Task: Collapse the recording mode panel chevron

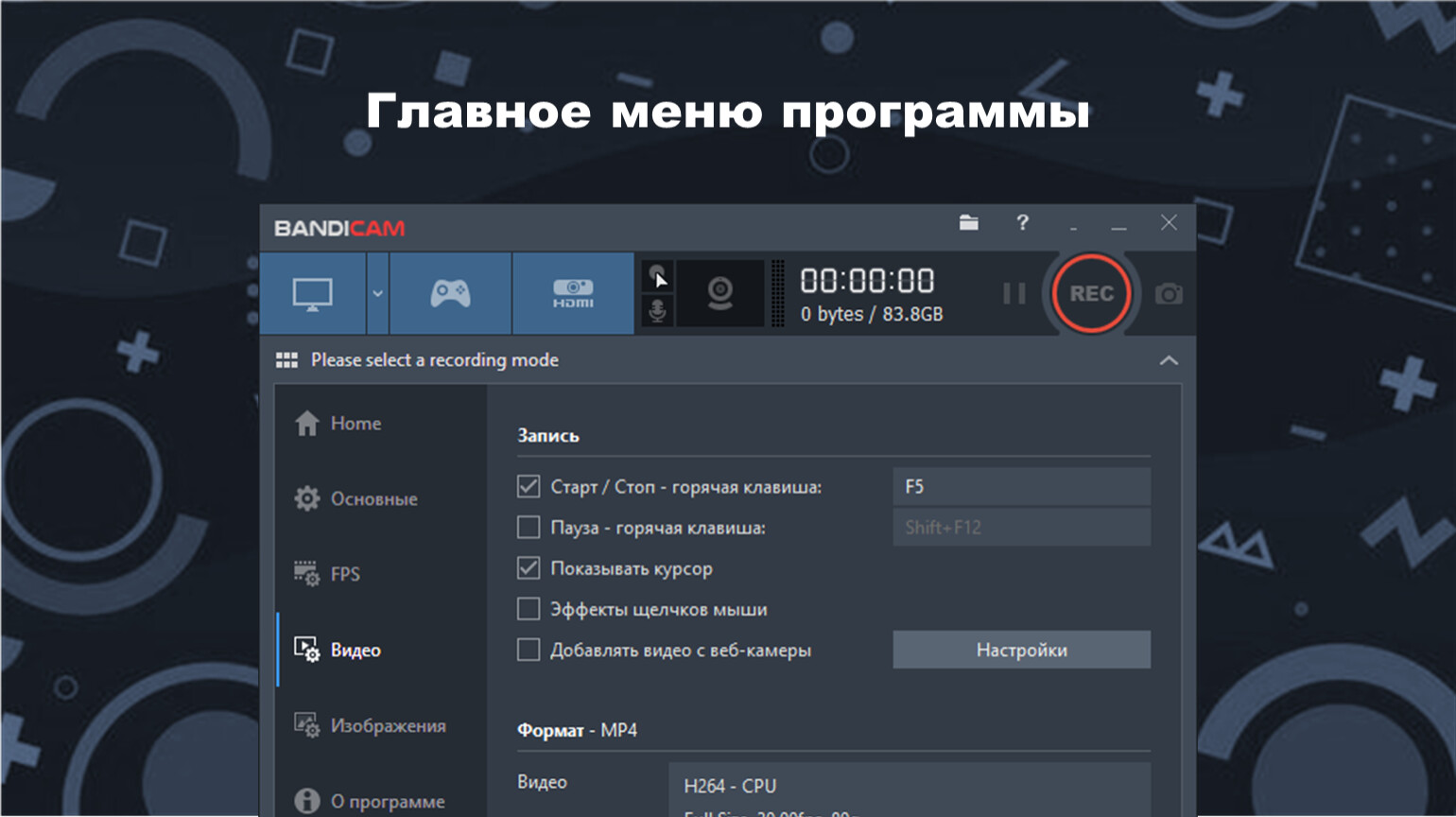Action: pos(1169,360)
